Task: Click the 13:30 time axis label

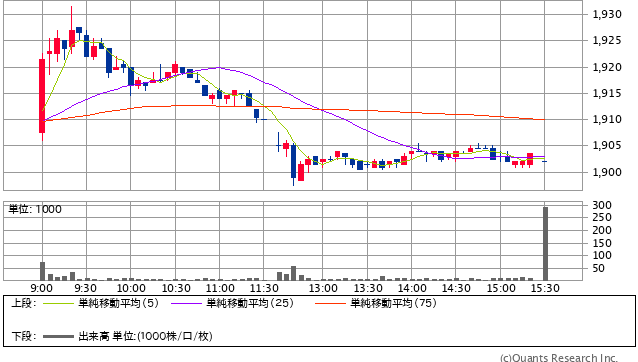Action: (x=367, y=288)
